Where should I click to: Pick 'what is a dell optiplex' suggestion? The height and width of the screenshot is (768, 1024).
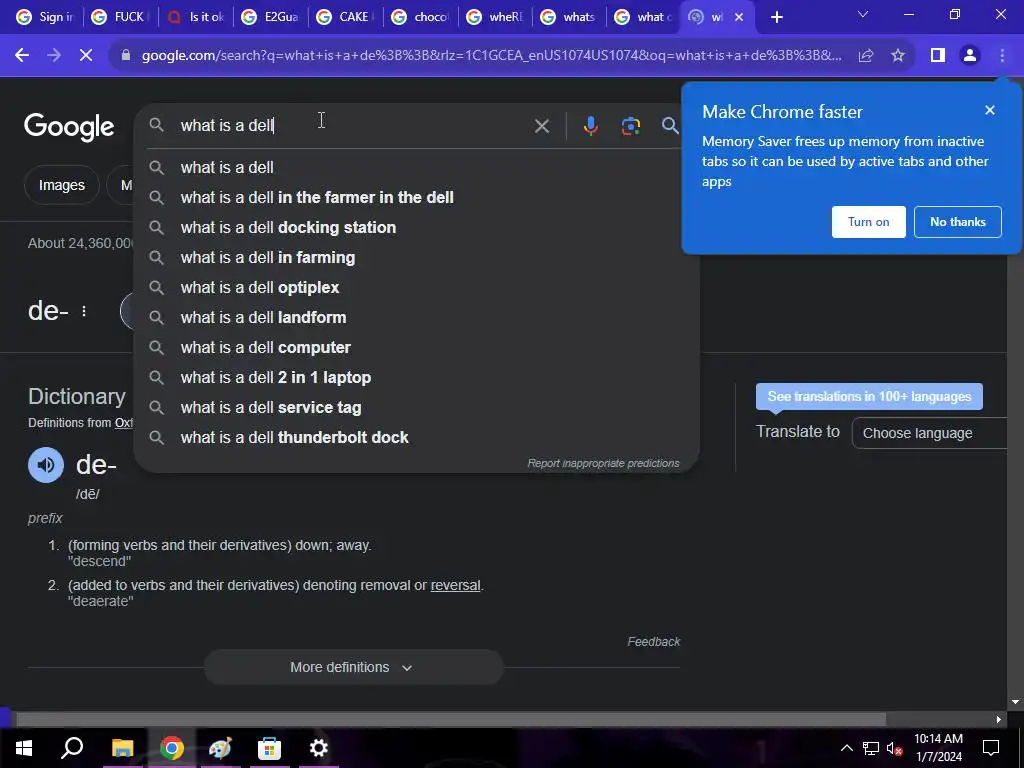pyautogui.click(x=416, y=288)
